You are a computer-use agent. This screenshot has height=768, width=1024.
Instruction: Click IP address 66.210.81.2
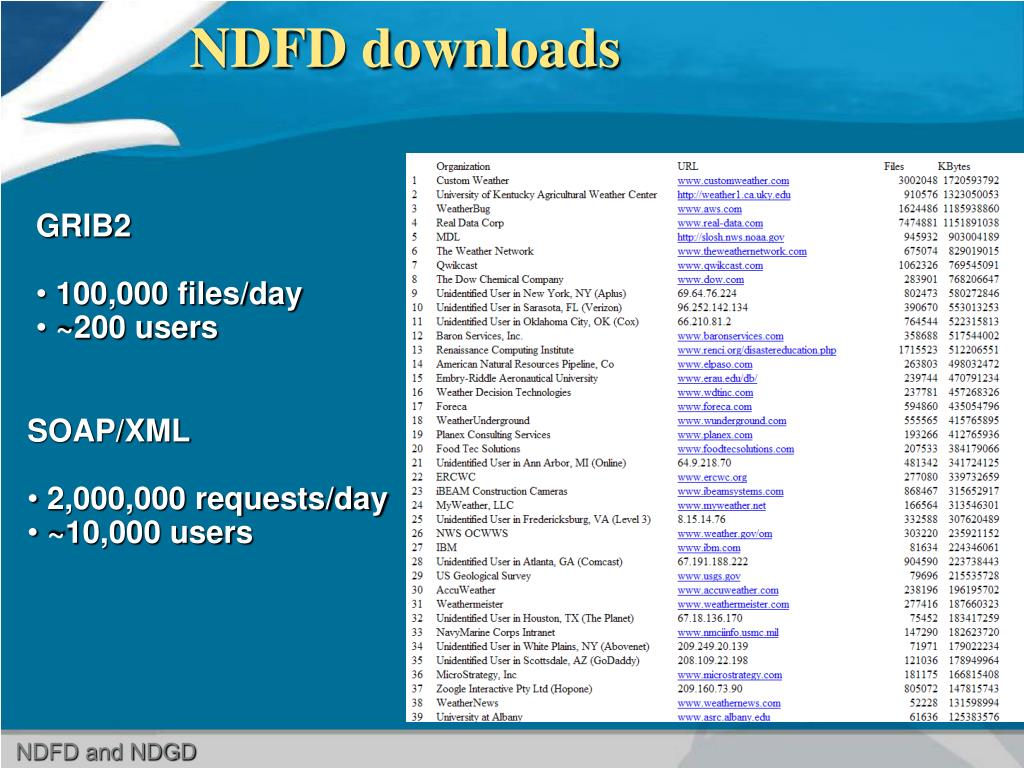click(704, 322)
